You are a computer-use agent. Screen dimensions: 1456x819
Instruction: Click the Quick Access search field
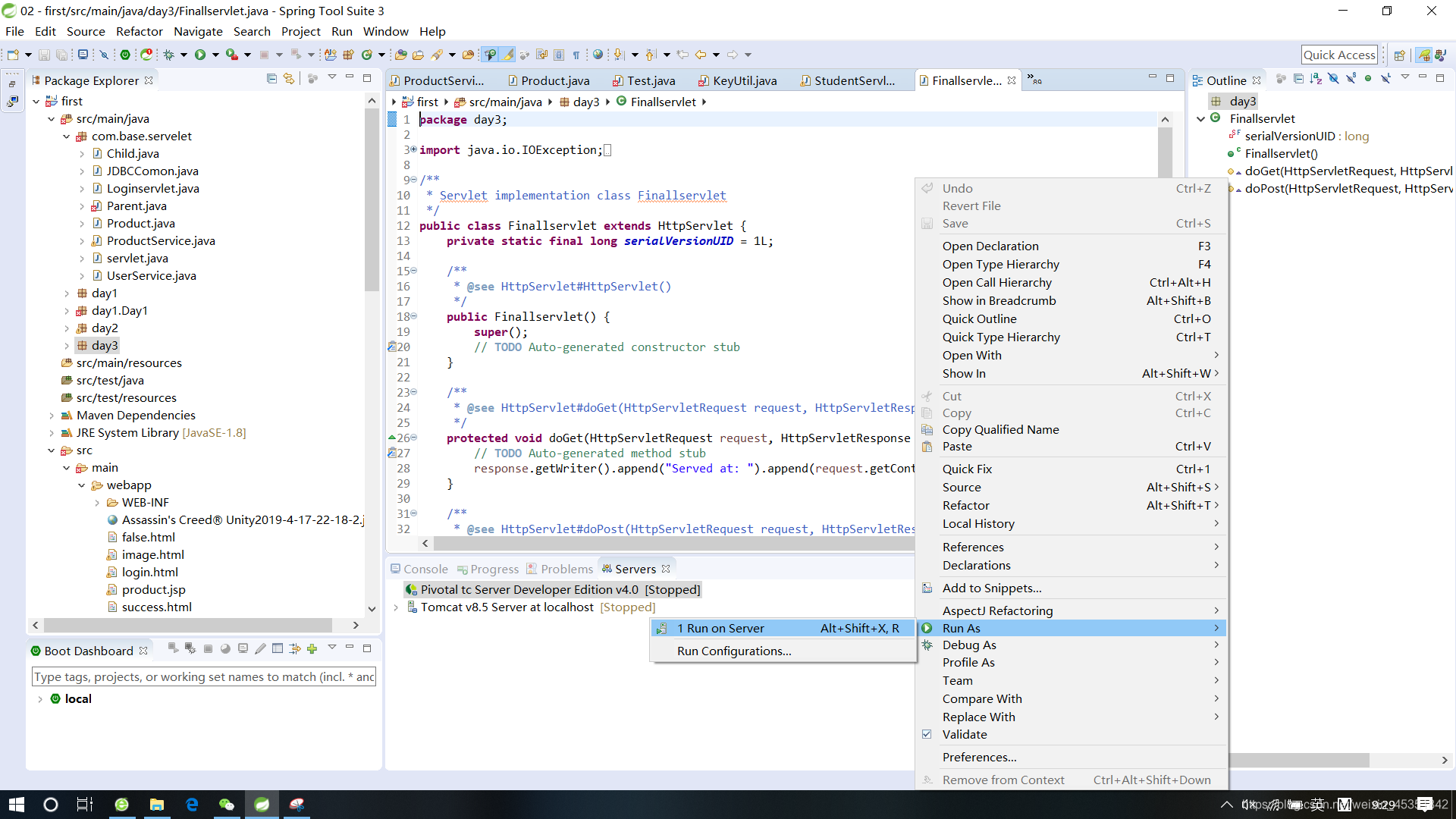pos(1339,55)
